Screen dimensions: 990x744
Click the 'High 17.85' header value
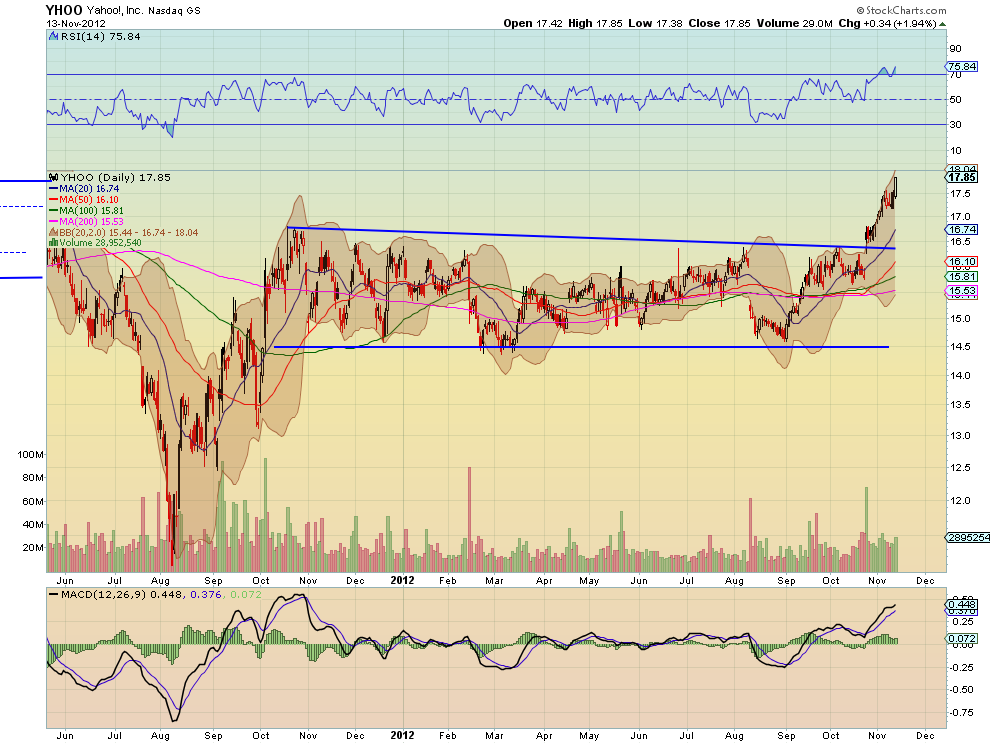click(595, 23)
